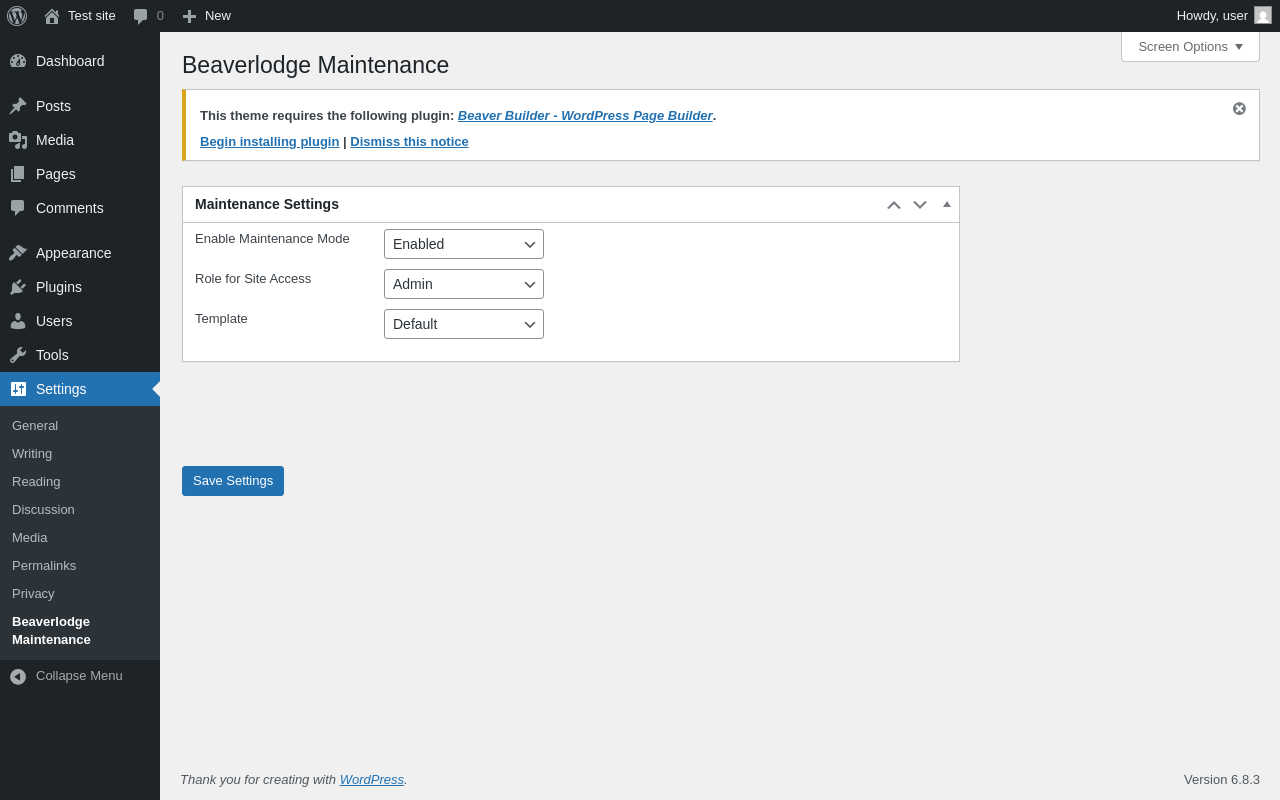The image size is (1280, 800).
Task: Open the Test site home icon
Action: 52,16
